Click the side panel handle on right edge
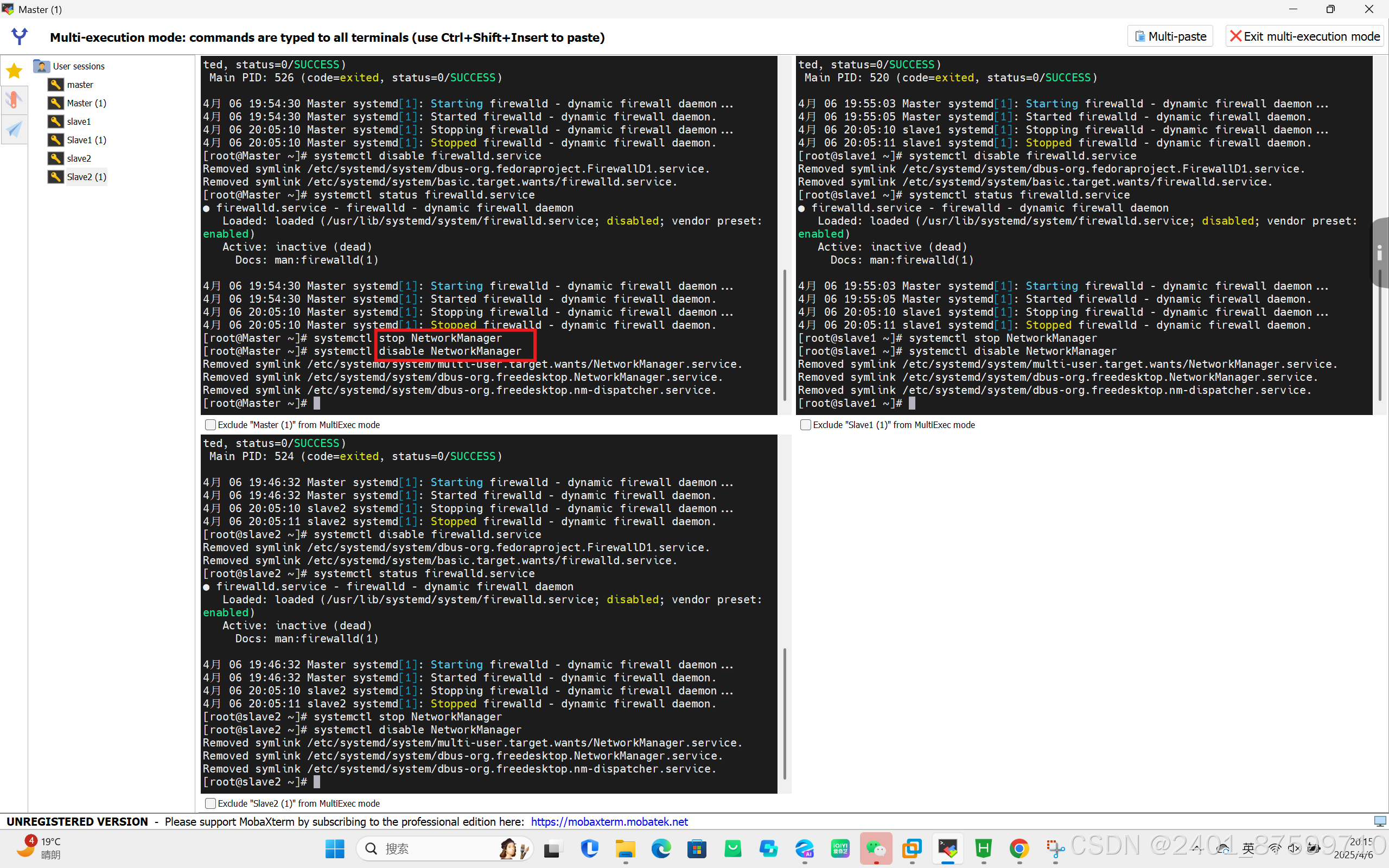This screenshot has height=868, width=1389. (1380, 253)
